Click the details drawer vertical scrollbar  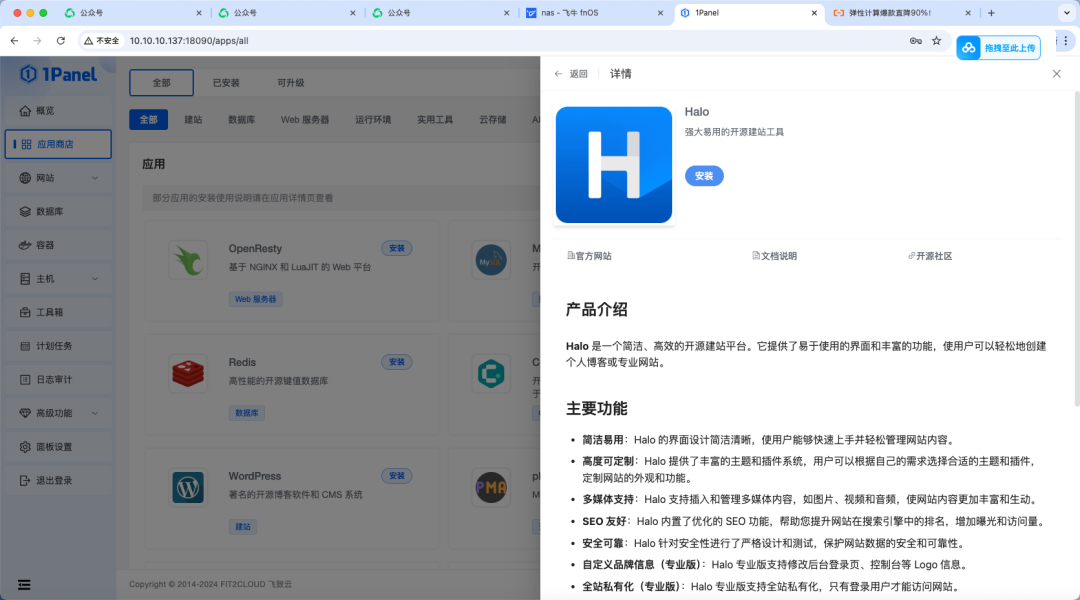[1077, 248]
